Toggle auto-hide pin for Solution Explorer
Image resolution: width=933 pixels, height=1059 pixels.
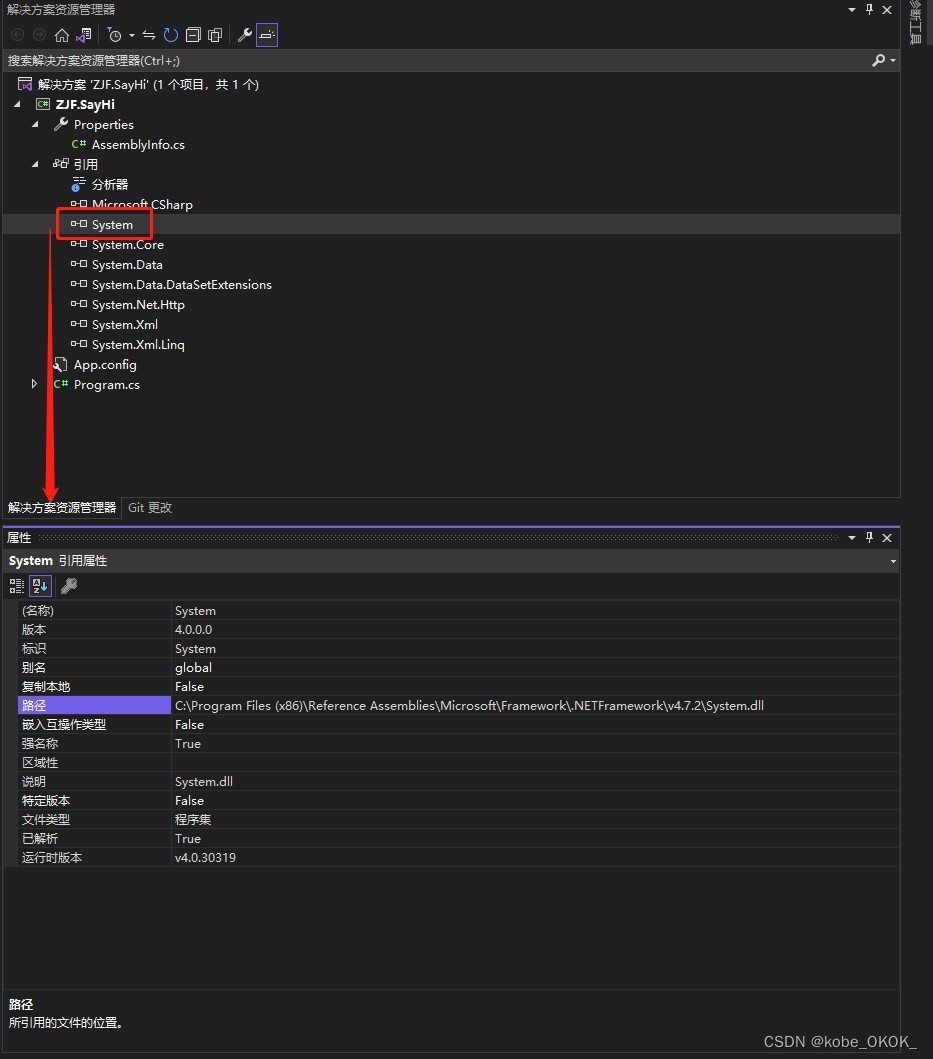[869, 9]
